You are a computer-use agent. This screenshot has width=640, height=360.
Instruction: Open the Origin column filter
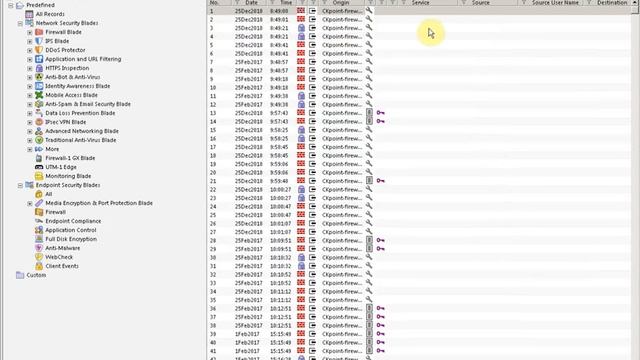324,3
